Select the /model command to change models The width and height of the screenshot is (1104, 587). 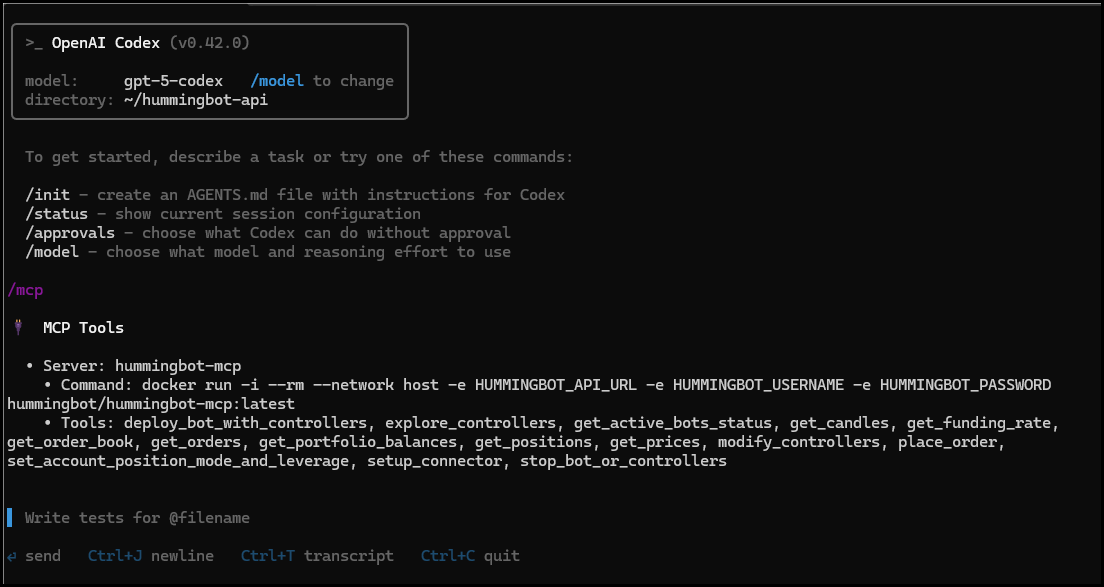click(277, 80)
